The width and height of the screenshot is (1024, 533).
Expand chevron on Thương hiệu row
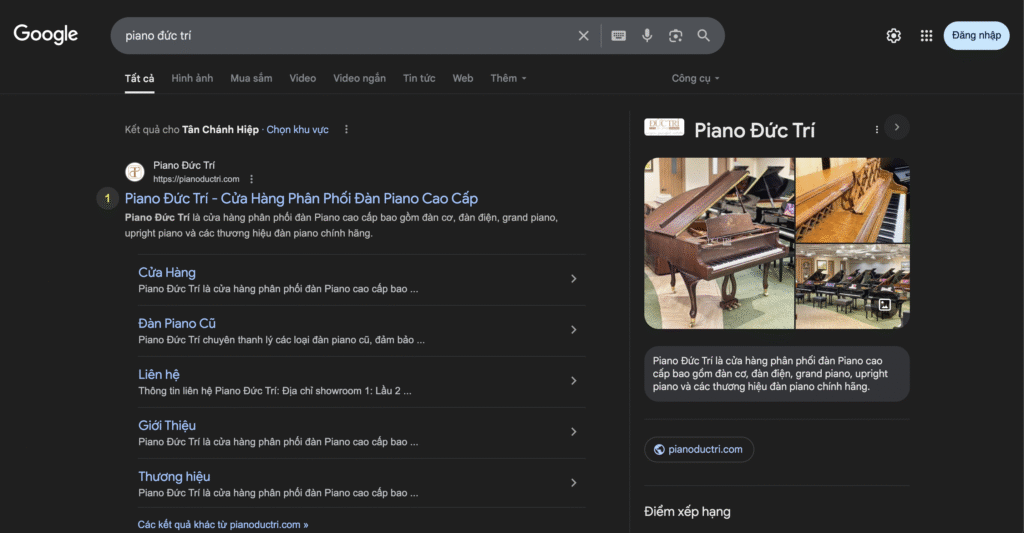(x=573, y=483)
